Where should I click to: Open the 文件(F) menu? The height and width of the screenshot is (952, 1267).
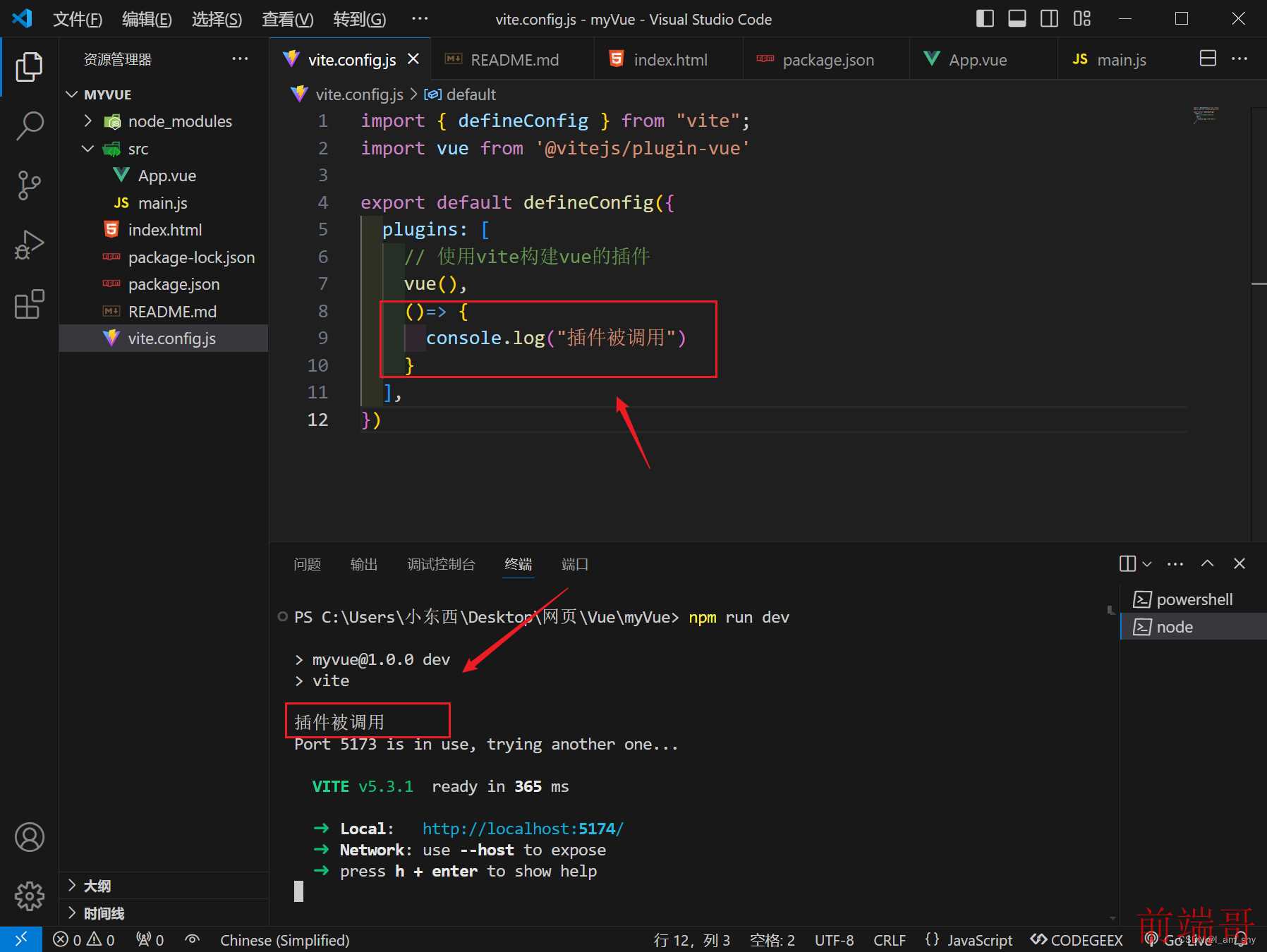coord(78,19)
